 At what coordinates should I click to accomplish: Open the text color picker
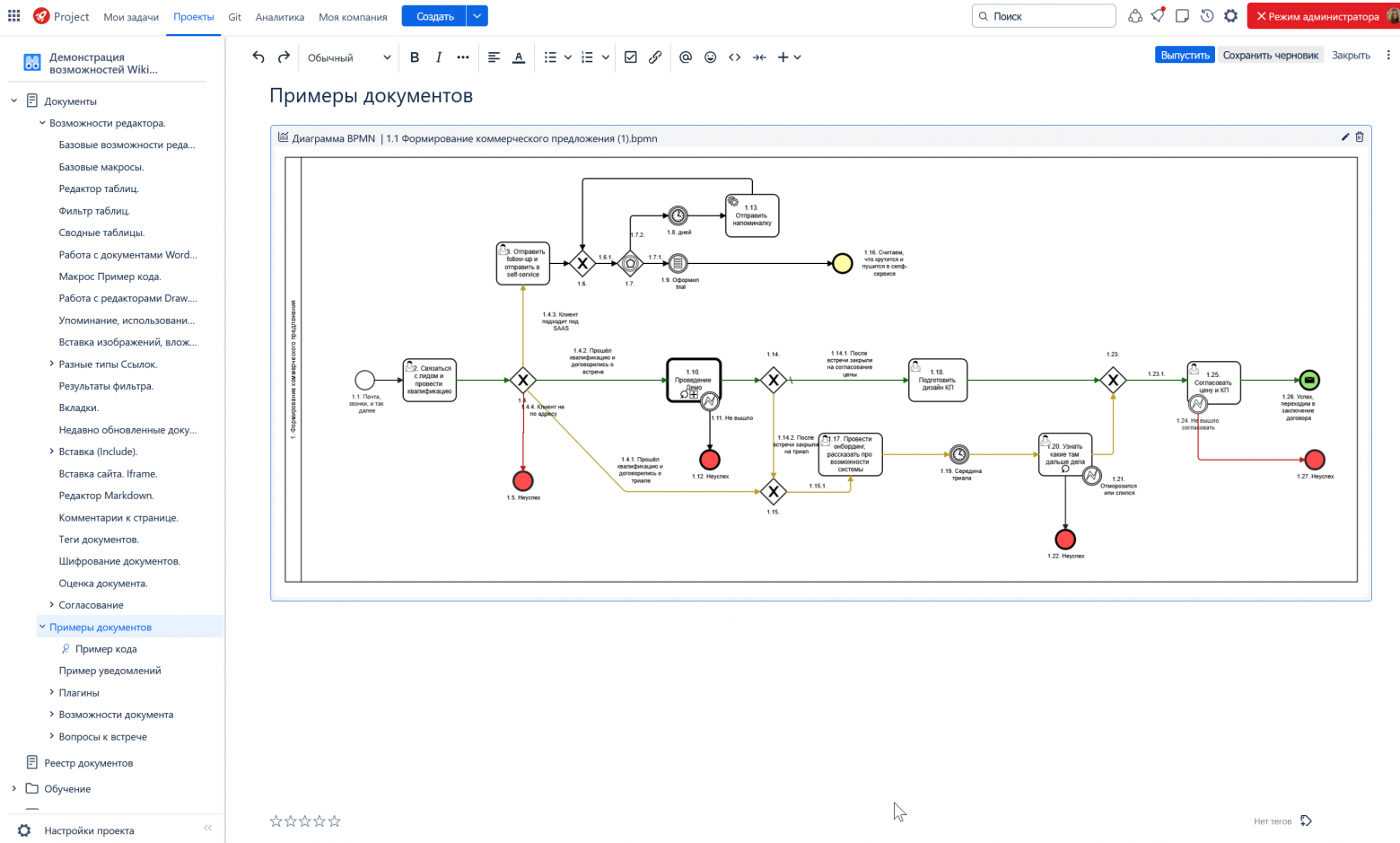point(519,57)
